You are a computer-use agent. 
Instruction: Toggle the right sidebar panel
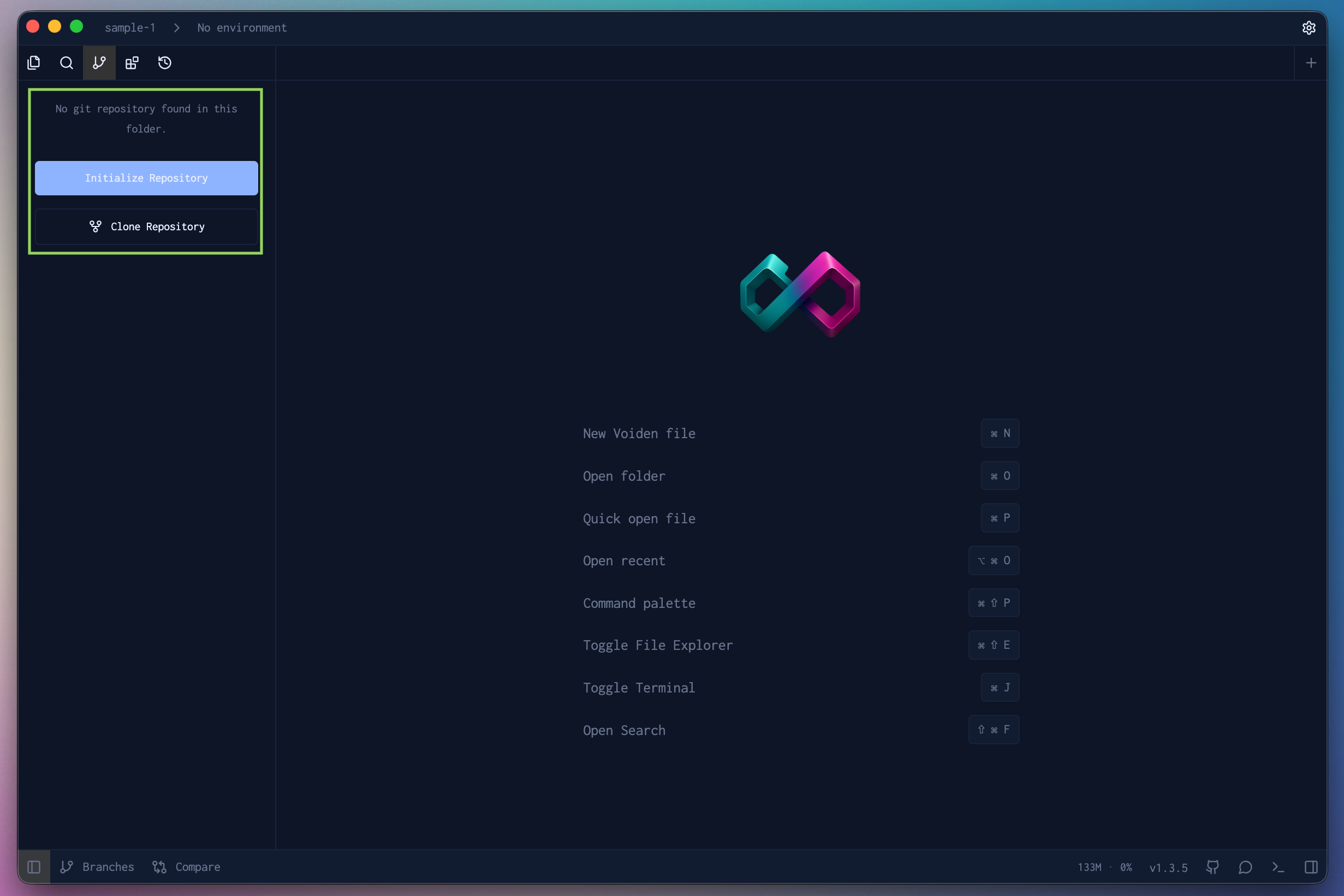pyautogui.click(x=1311, y=867)
